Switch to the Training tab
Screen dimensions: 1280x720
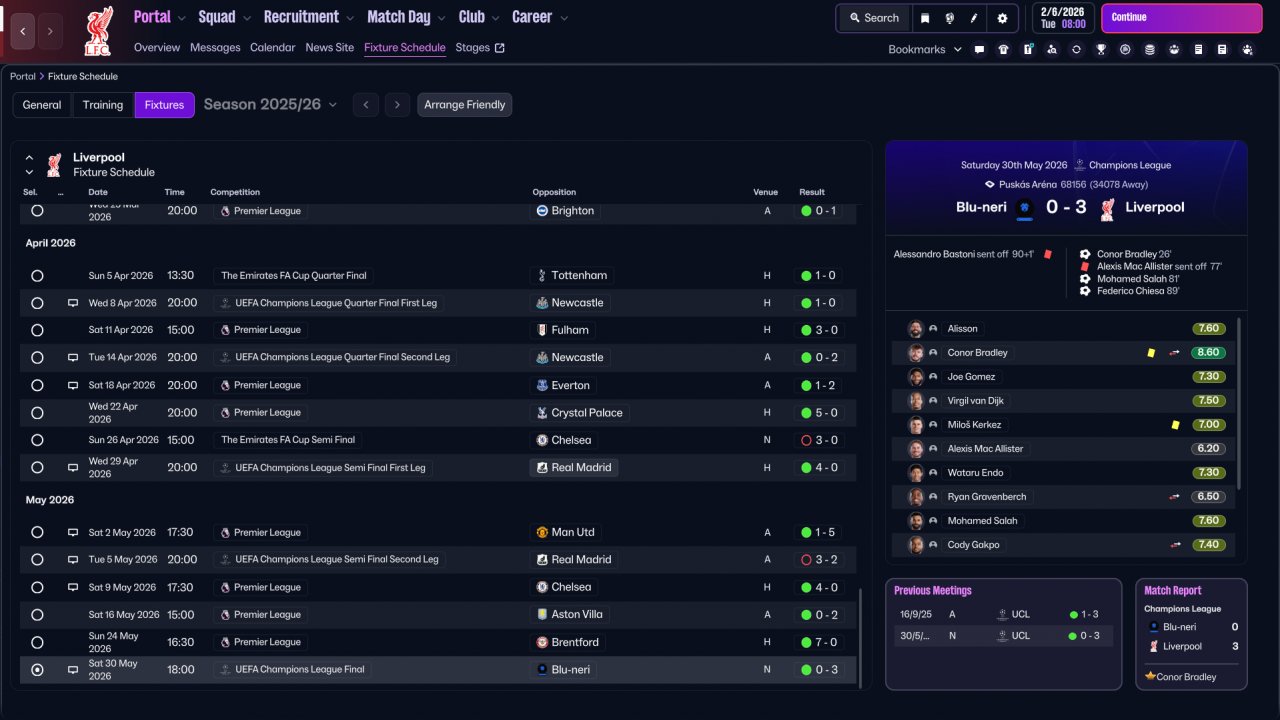[x=103, y=105]
